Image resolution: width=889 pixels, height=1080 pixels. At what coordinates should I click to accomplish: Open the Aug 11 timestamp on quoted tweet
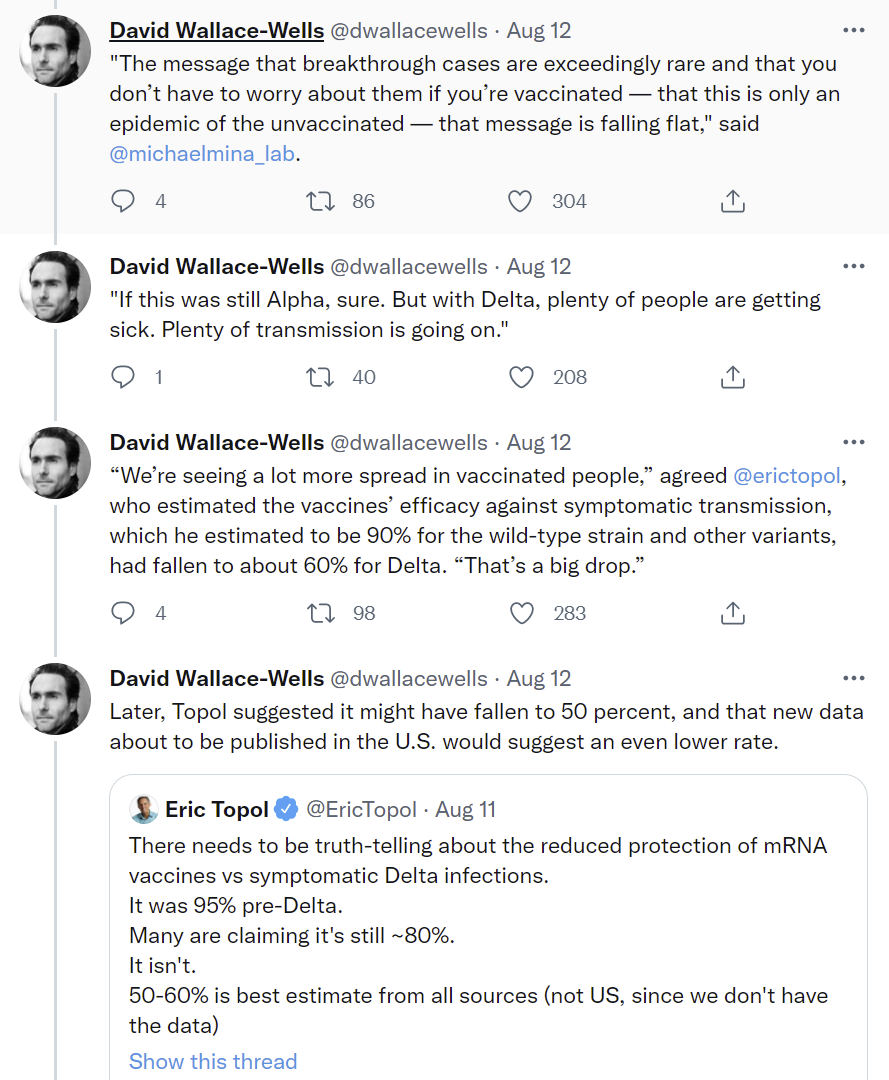(x=465, y=808)
